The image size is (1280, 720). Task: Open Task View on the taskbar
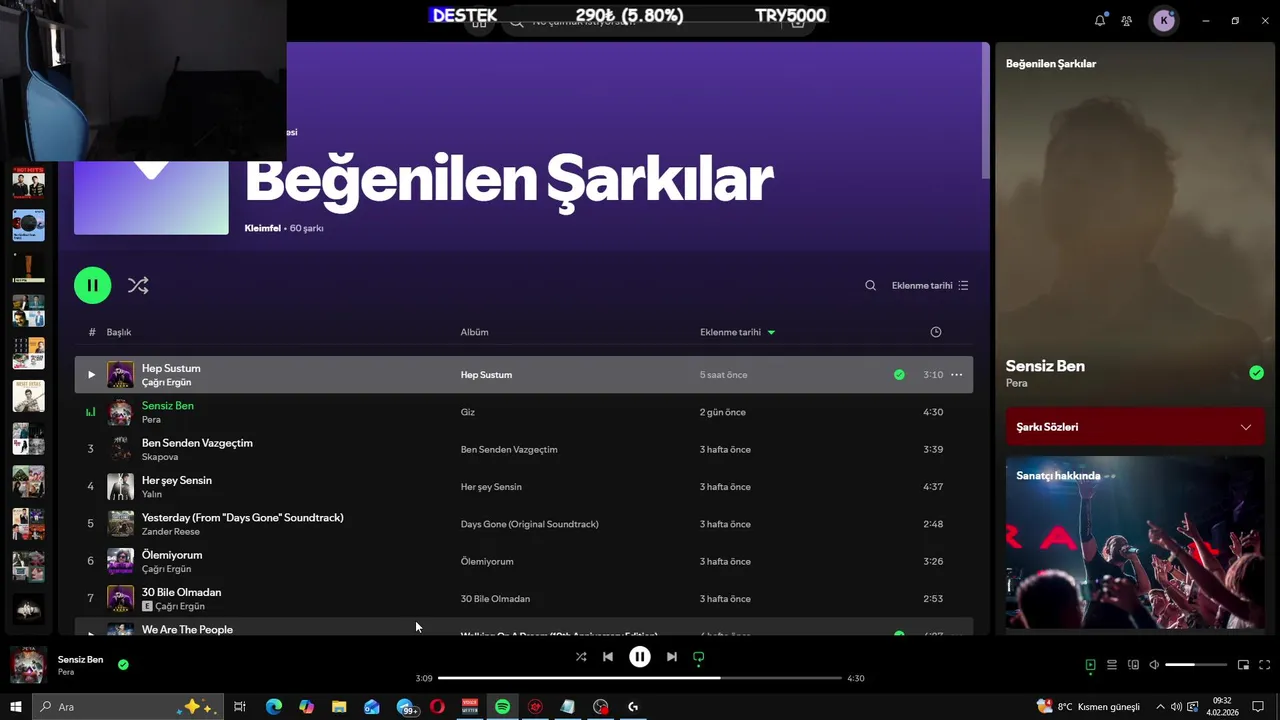(240, 707)
